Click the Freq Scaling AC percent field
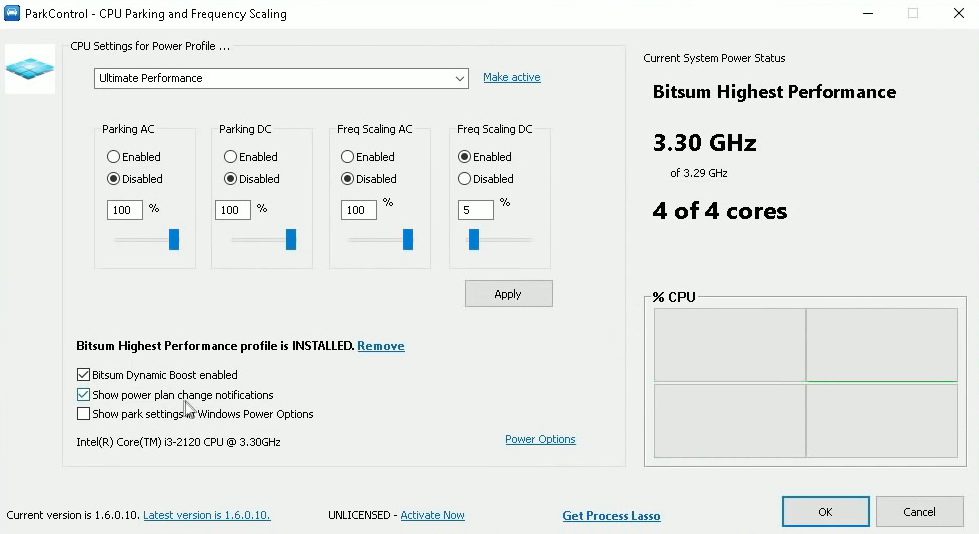 click(359, 210)
